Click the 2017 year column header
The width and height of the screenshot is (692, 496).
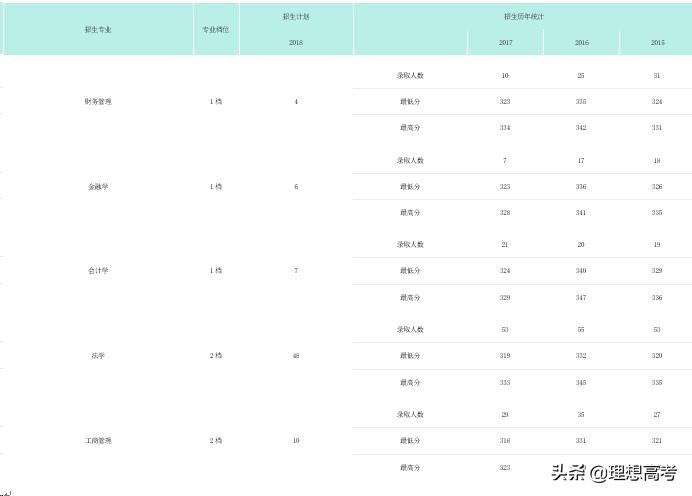[505, 43]
